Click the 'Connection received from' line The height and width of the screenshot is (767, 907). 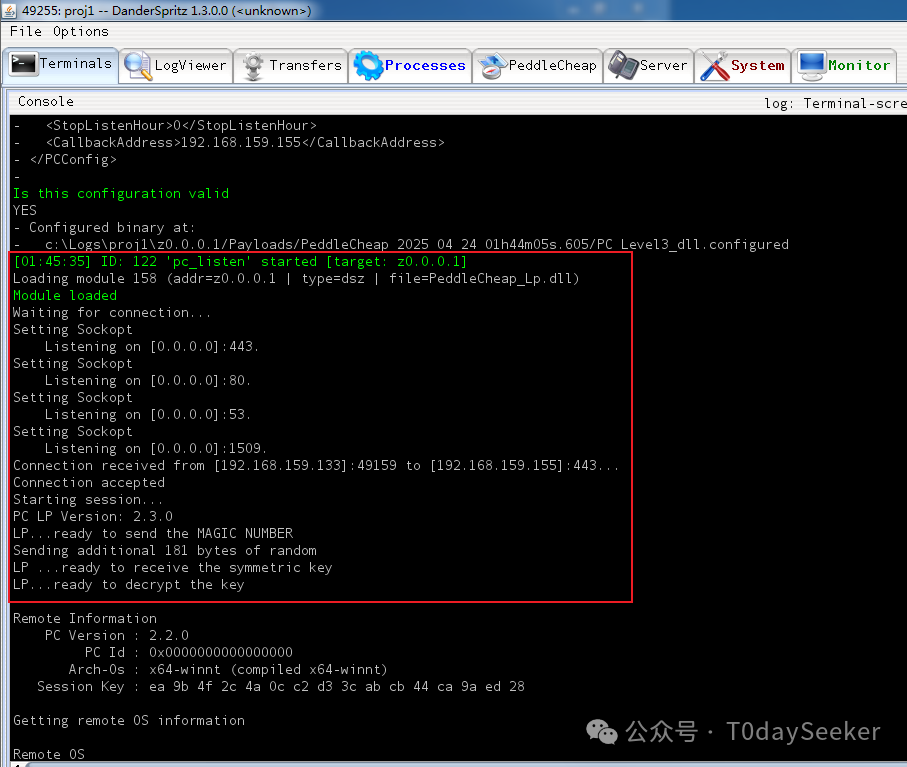point(316,466)
